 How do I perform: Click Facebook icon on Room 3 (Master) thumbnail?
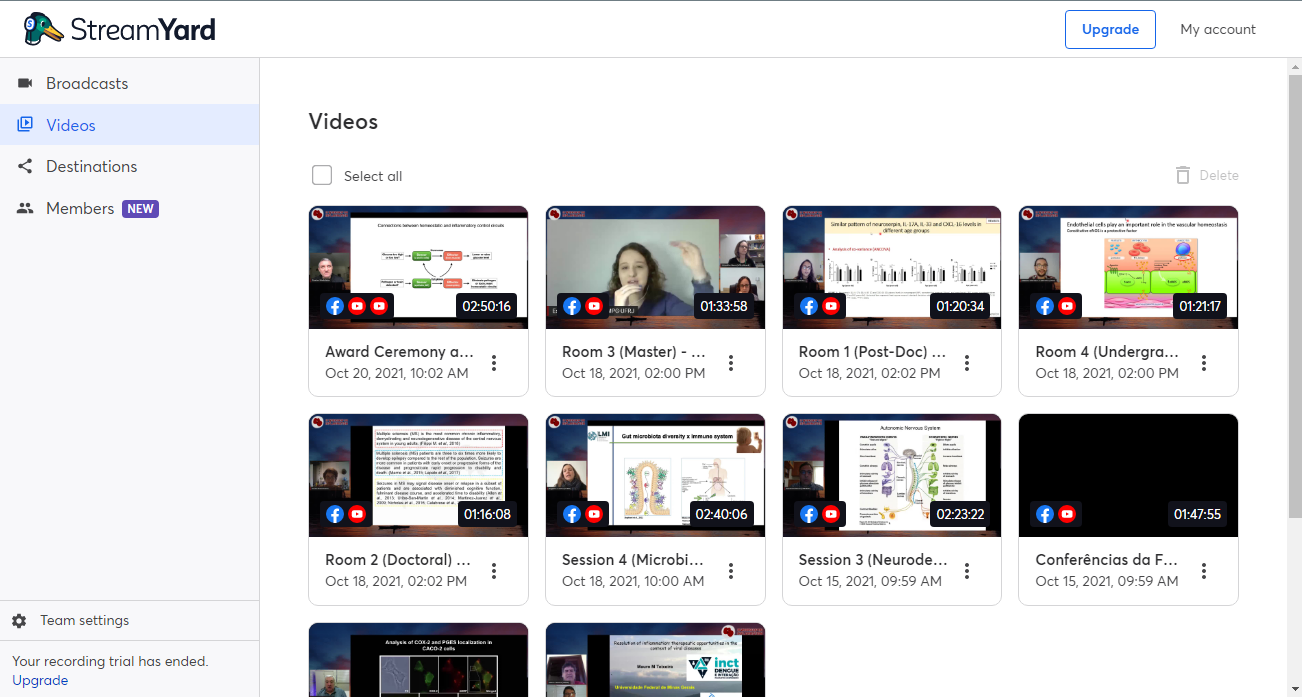[x=572, y=306]
